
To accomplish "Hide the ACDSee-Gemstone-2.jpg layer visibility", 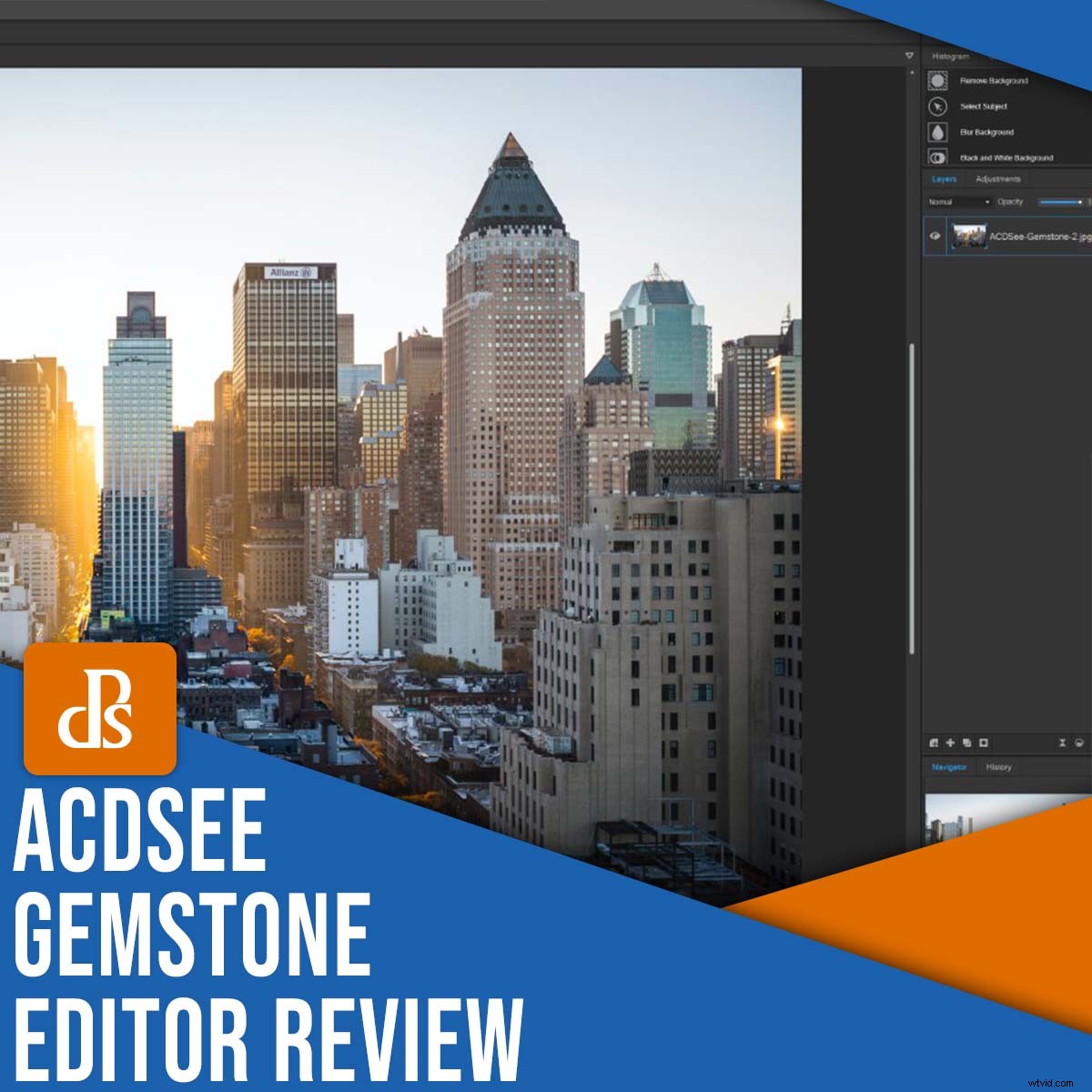I will click(x=935, y=236).
